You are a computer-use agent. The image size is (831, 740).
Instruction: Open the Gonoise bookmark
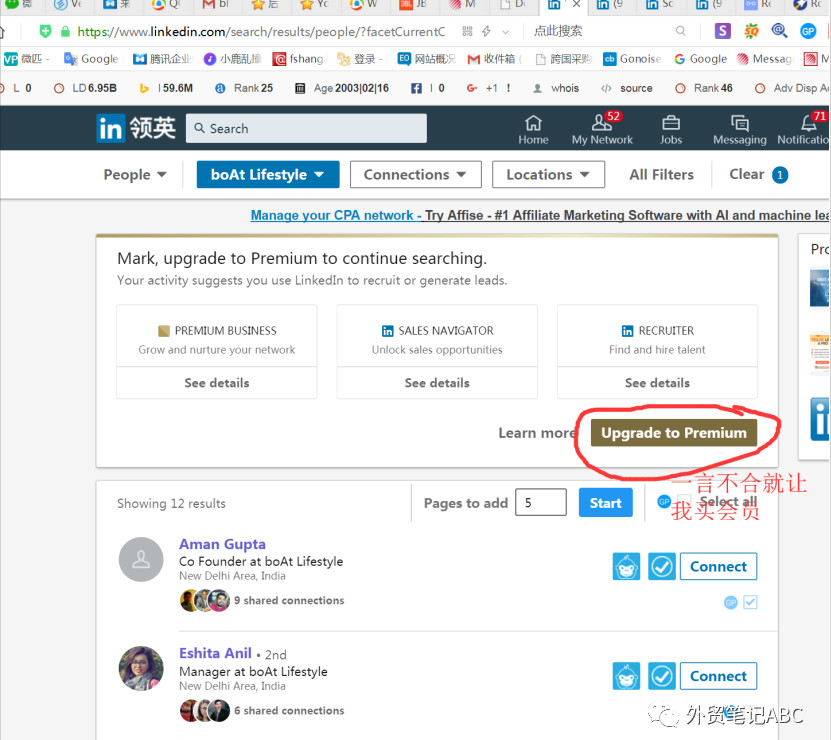point(632,59)
